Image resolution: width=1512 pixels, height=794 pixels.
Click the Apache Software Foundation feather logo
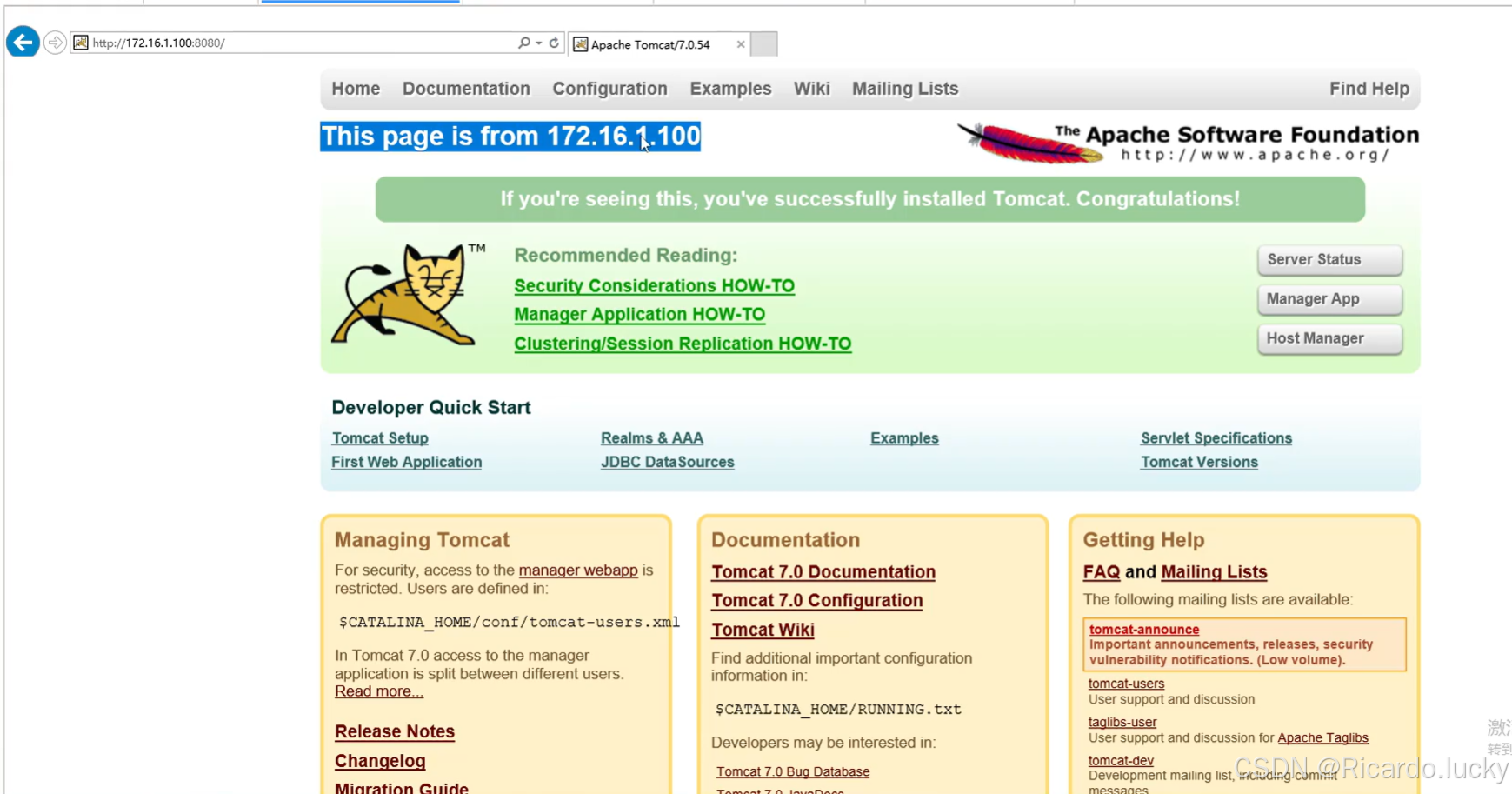1188,143
